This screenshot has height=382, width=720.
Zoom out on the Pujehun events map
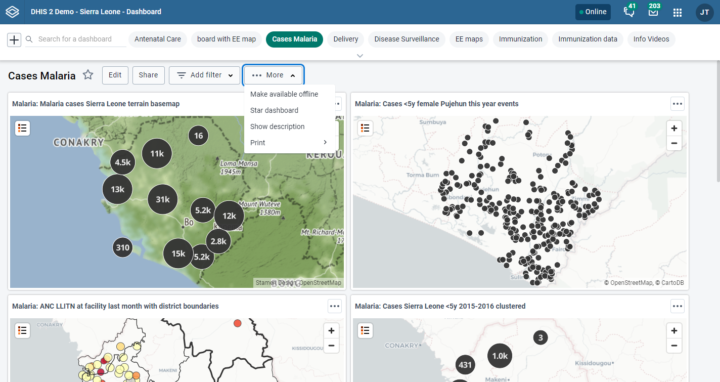coord(674,143)
